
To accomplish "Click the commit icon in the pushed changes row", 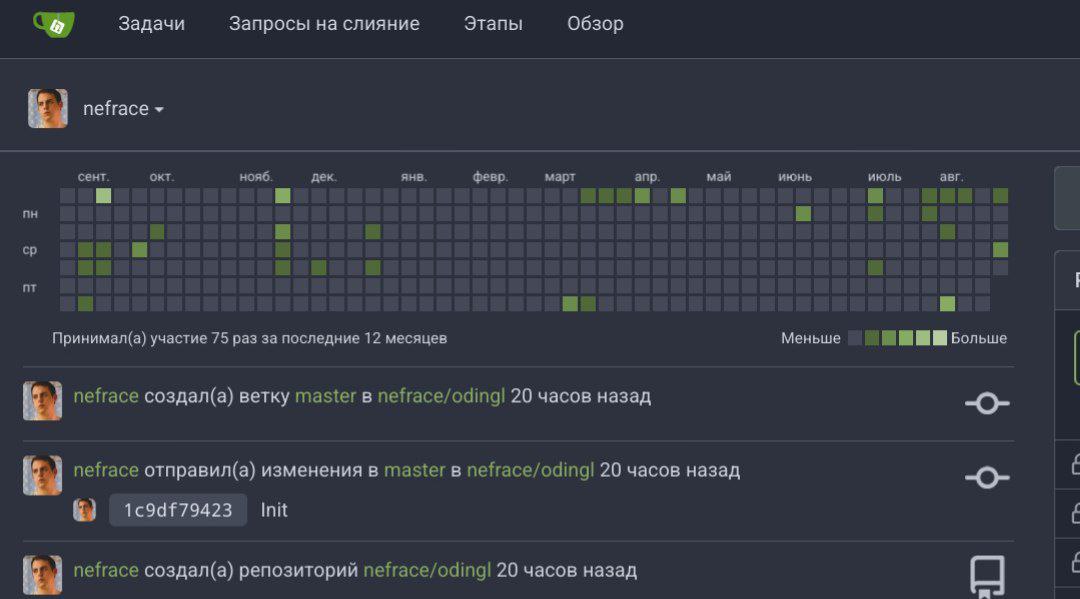I will tap(987, 478).
